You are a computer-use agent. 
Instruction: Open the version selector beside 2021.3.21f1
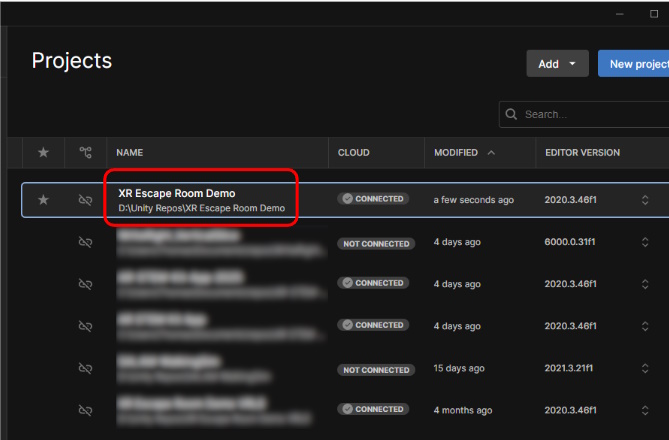(x=645, y=368)
